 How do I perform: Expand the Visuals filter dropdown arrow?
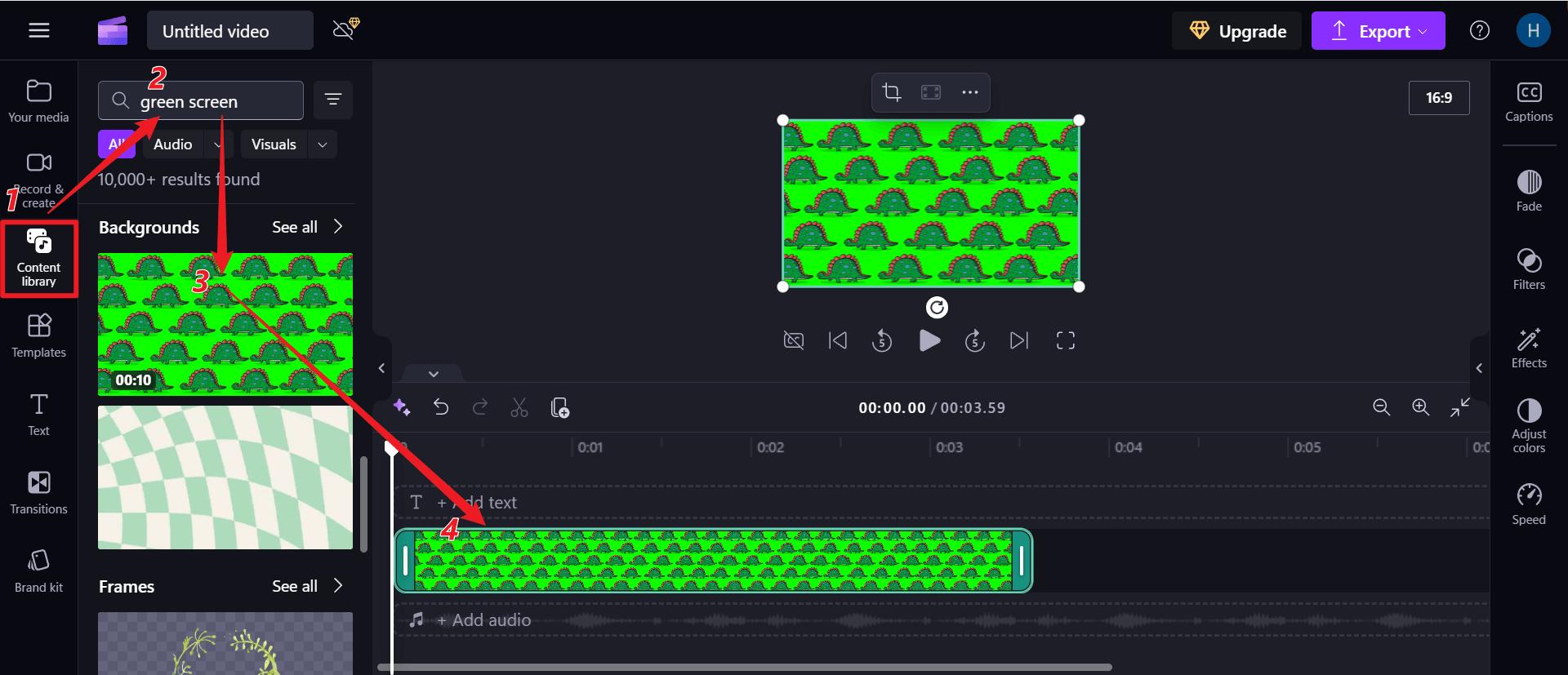point(323,144)
